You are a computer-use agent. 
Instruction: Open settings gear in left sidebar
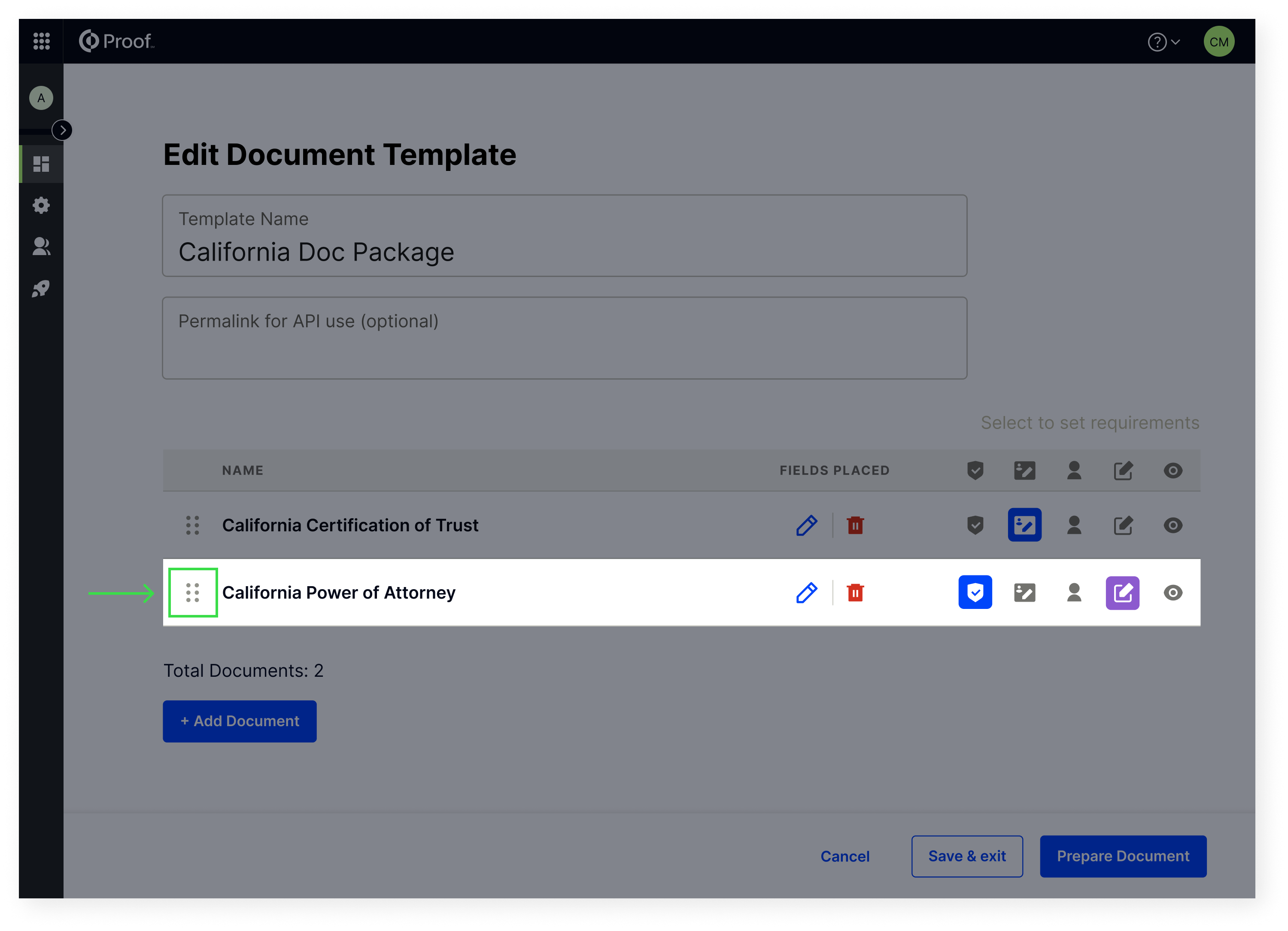tap(41, 205)
